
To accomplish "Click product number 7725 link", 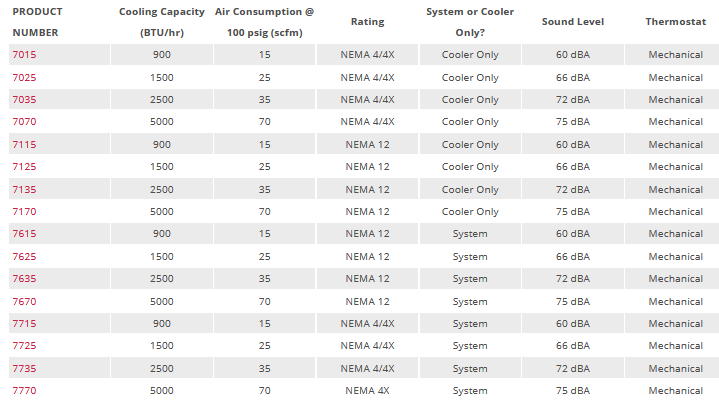I will tap(24, 345).
